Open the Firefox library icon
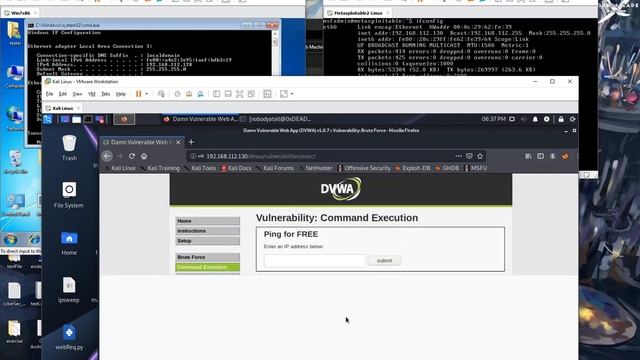This screenshot has height=360, width=640. (529, 156)
